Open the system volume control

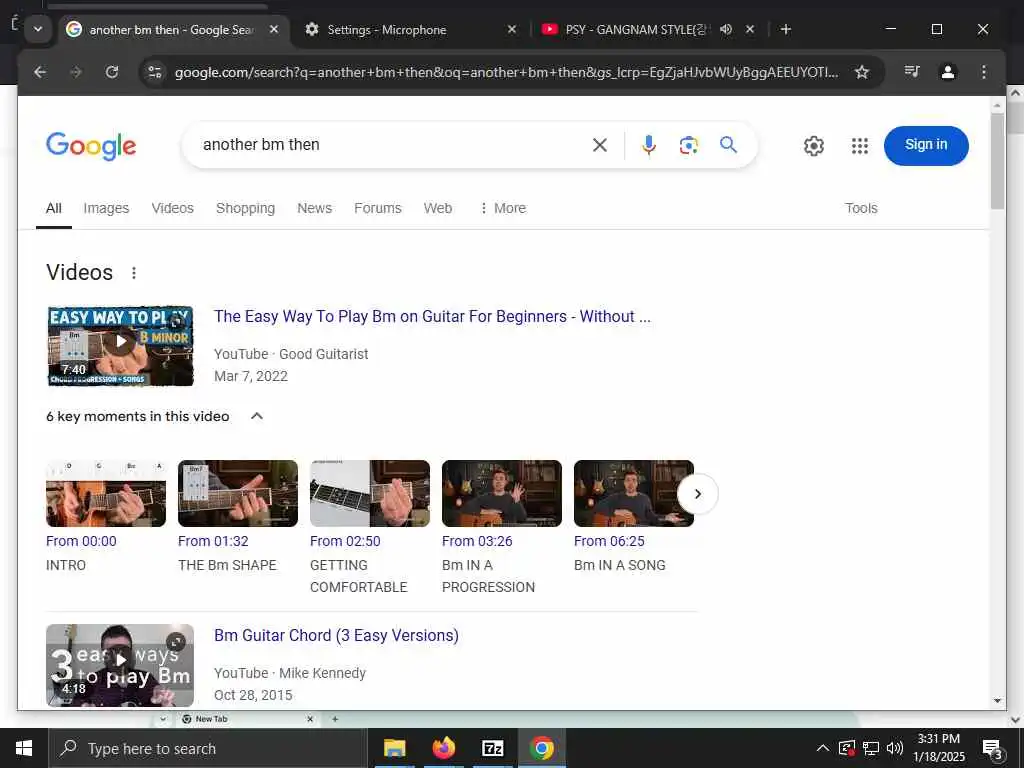[895, 748]
